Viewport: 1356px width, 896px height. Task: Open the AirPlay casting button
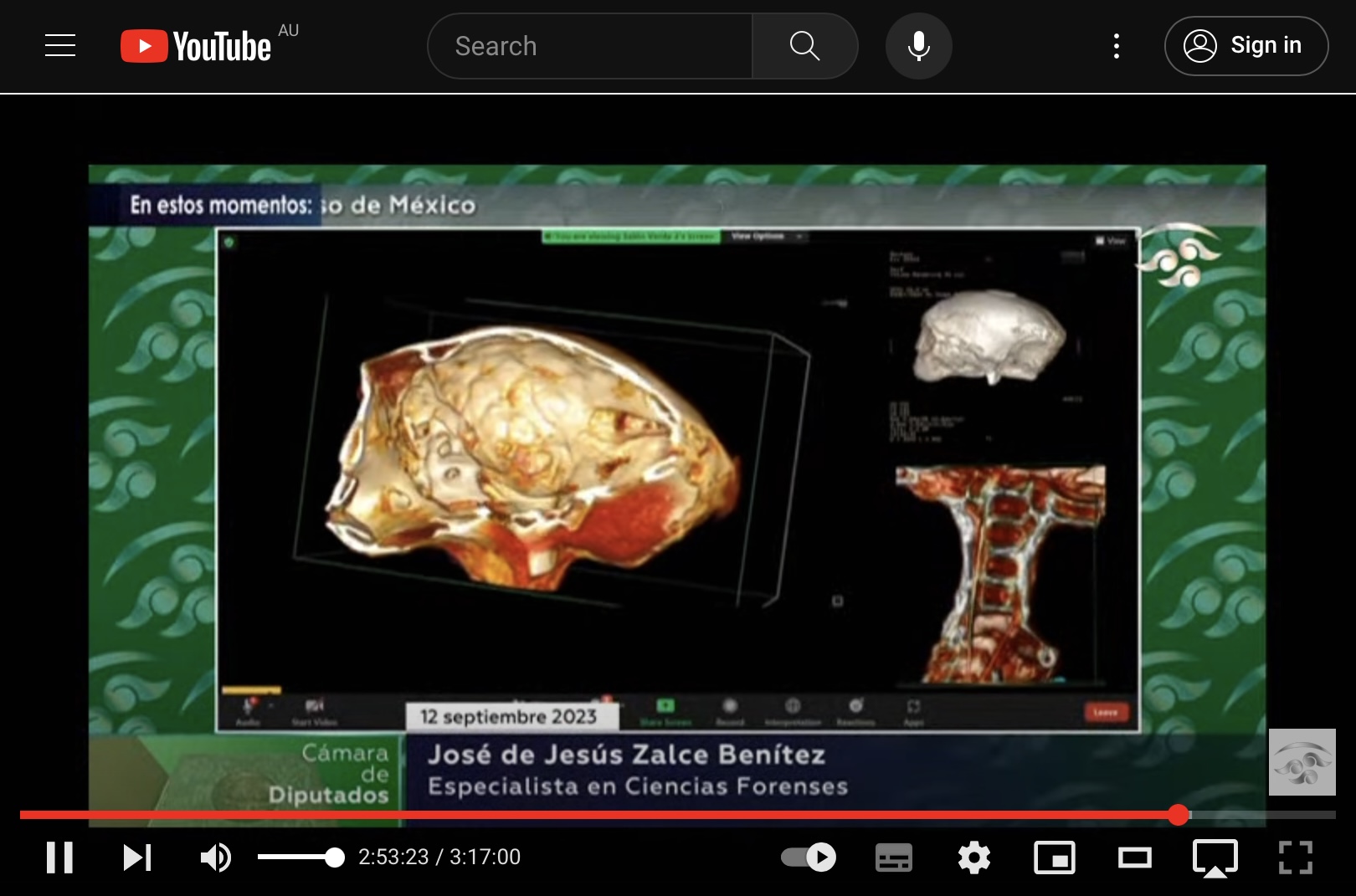point(1215,858)
